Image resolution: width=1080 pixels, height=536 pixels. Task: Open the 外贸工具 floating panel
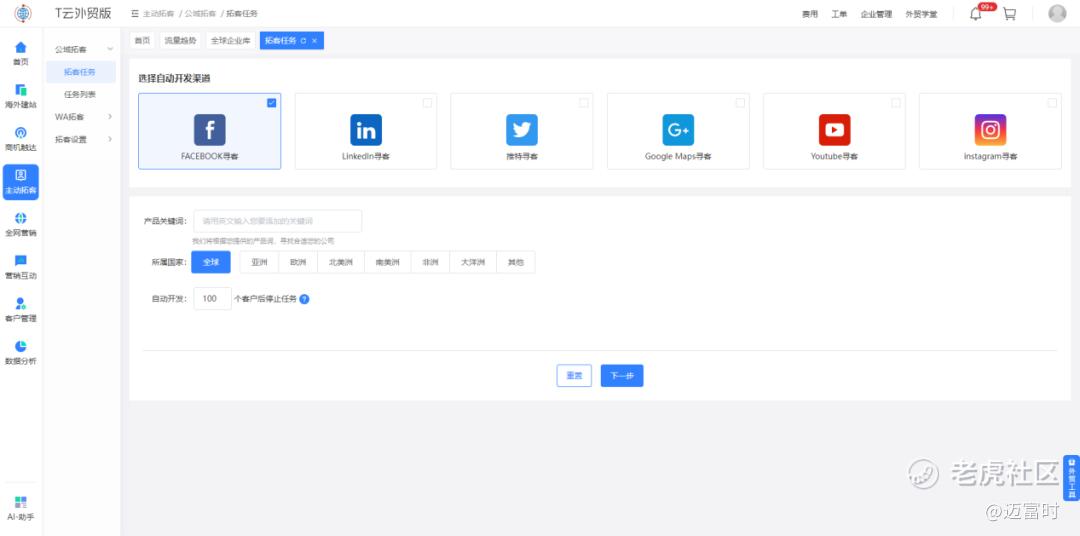tap(1071, 477)
